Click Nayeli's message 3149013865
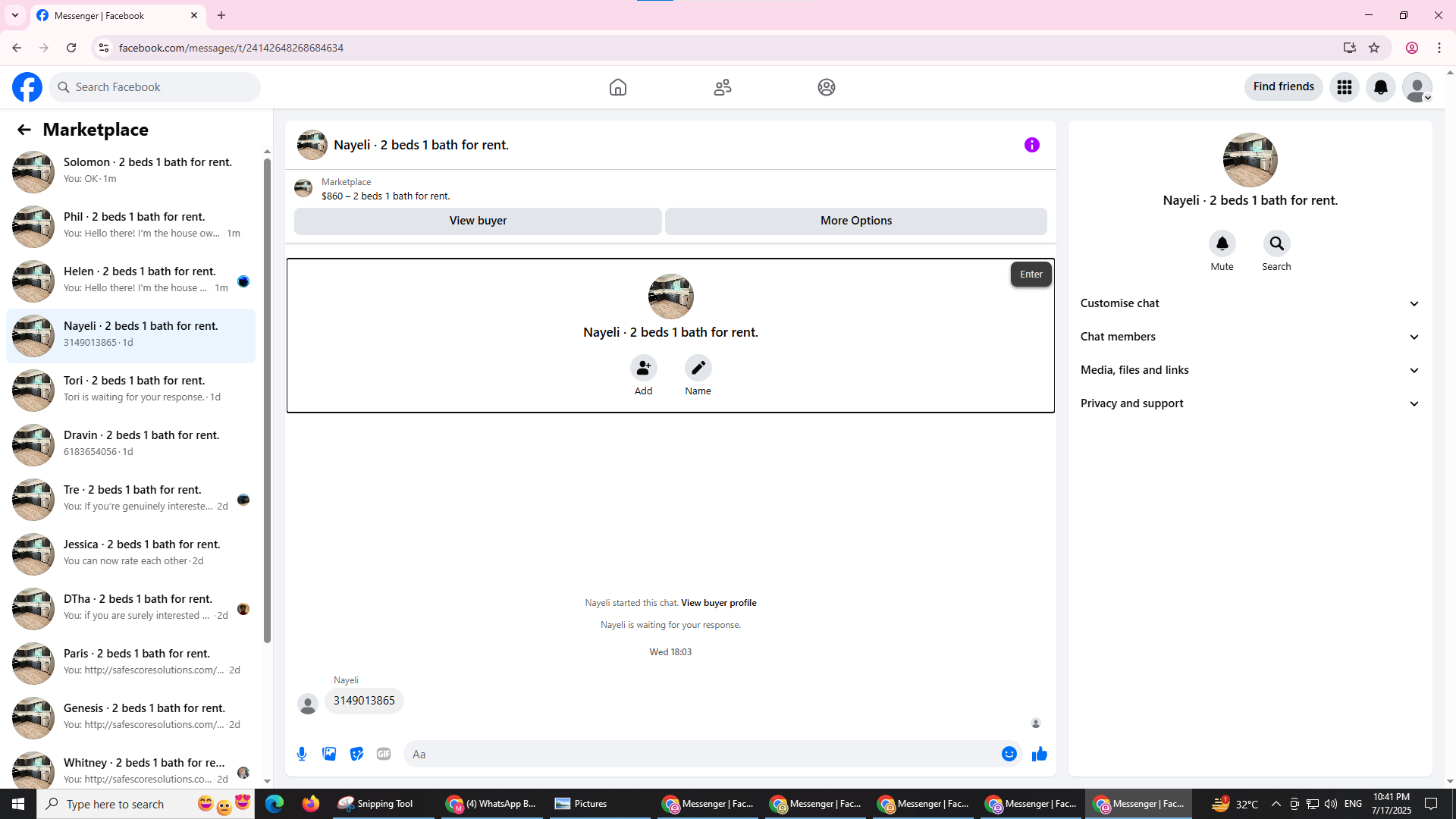 [x=364, y=701]
